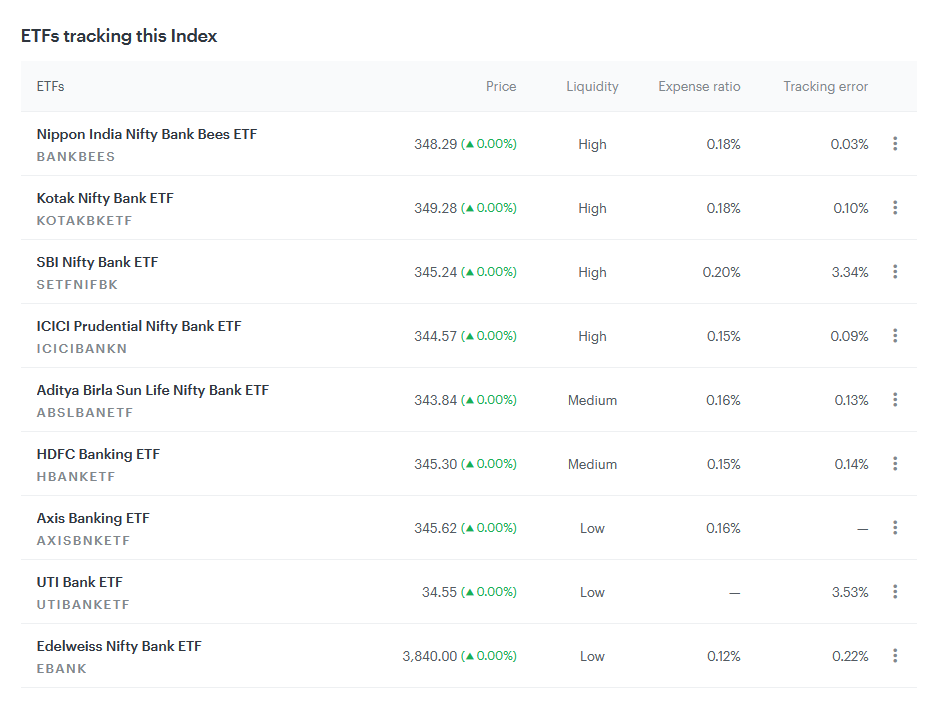This screenshot has height=708, width=935.
Task: Open three-dot menu for Edelweiss Nifty Bank ETF
Action: pos(895,656)
